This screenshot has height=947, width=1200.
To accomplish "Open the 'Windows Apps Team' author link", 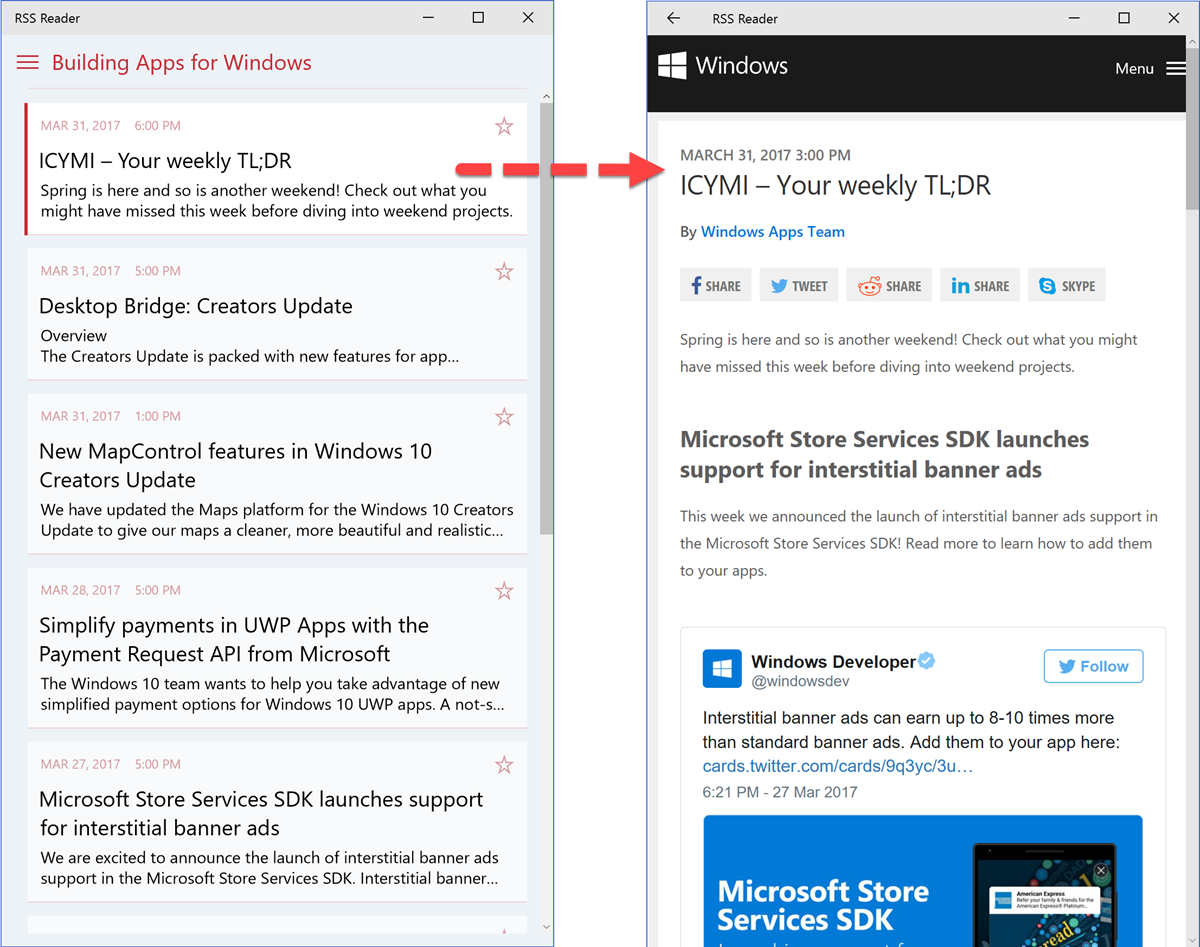I will pyautogui.click(x=773, y=232).
